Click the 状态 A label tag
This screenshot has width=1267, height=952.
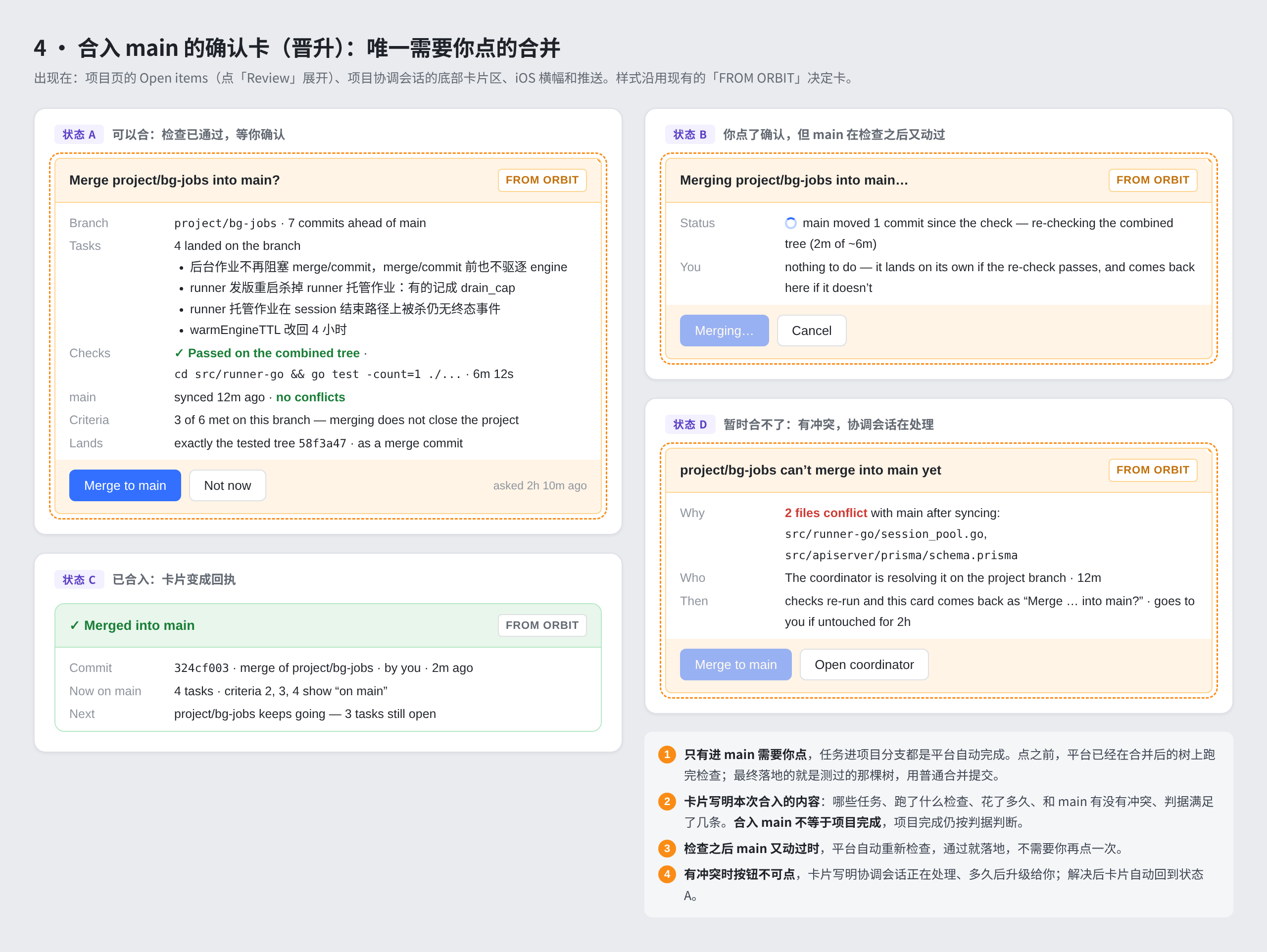click(x=79, y=135)
